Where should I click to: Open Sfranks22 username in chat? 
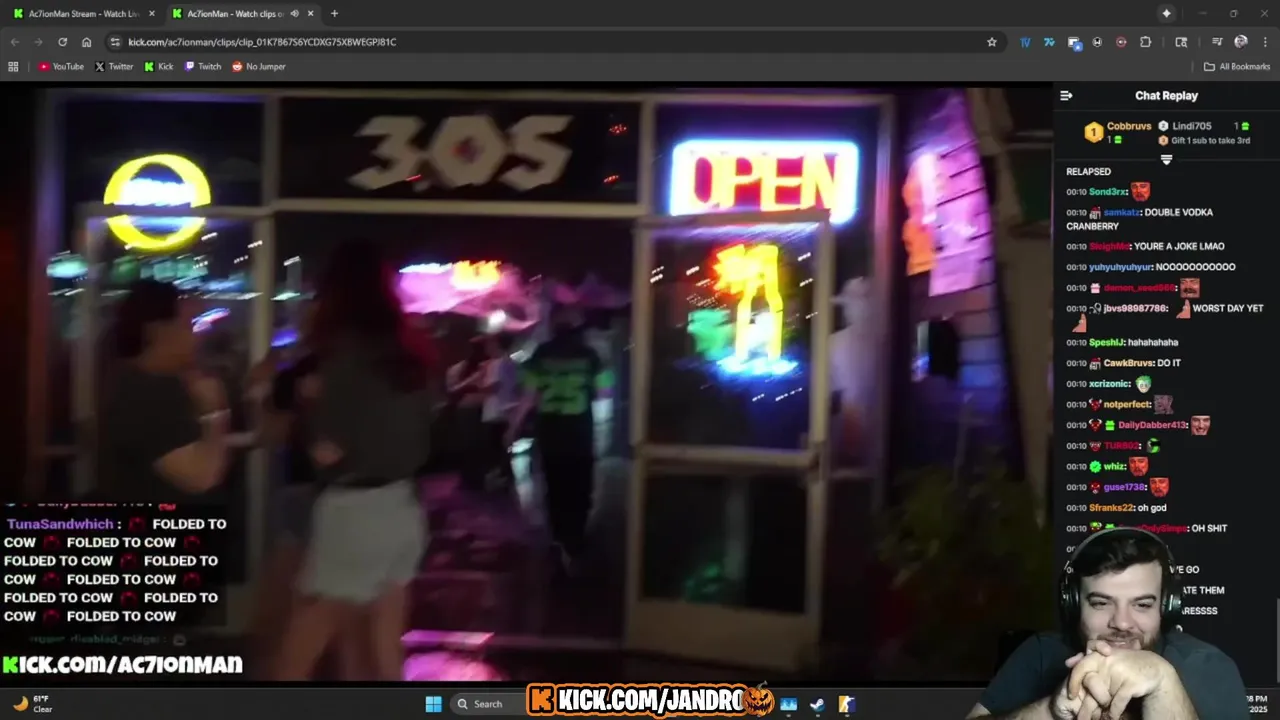tap(1112, 508)
